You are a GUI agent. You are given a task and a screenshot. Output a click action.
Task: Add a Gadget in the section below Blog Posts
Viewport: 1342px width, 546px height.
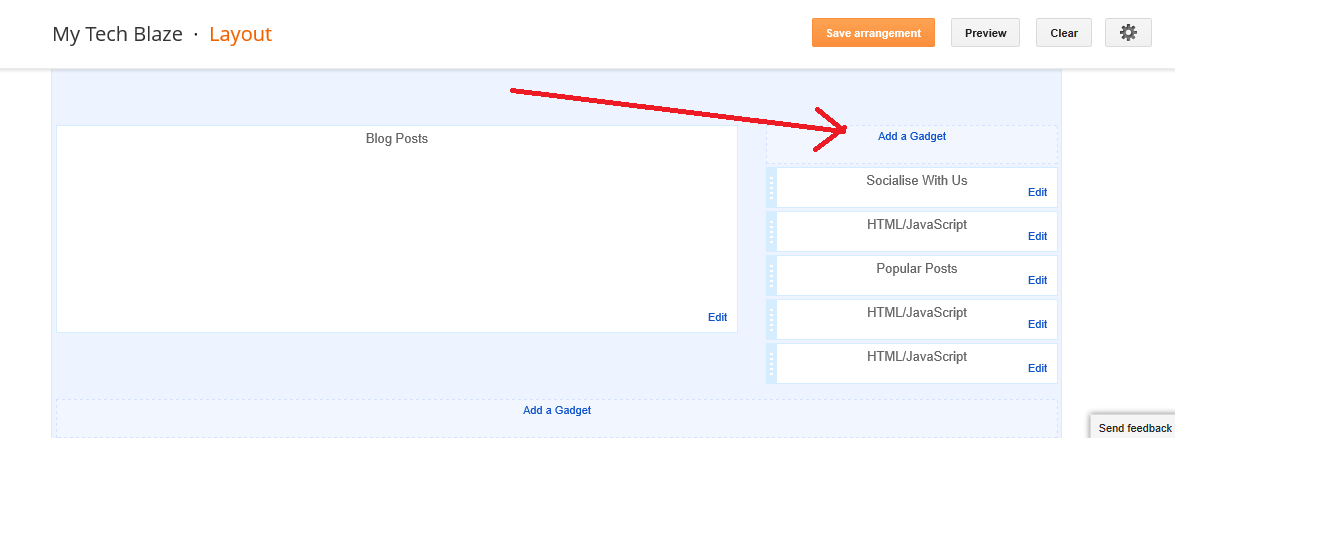(x=557, y=410)
